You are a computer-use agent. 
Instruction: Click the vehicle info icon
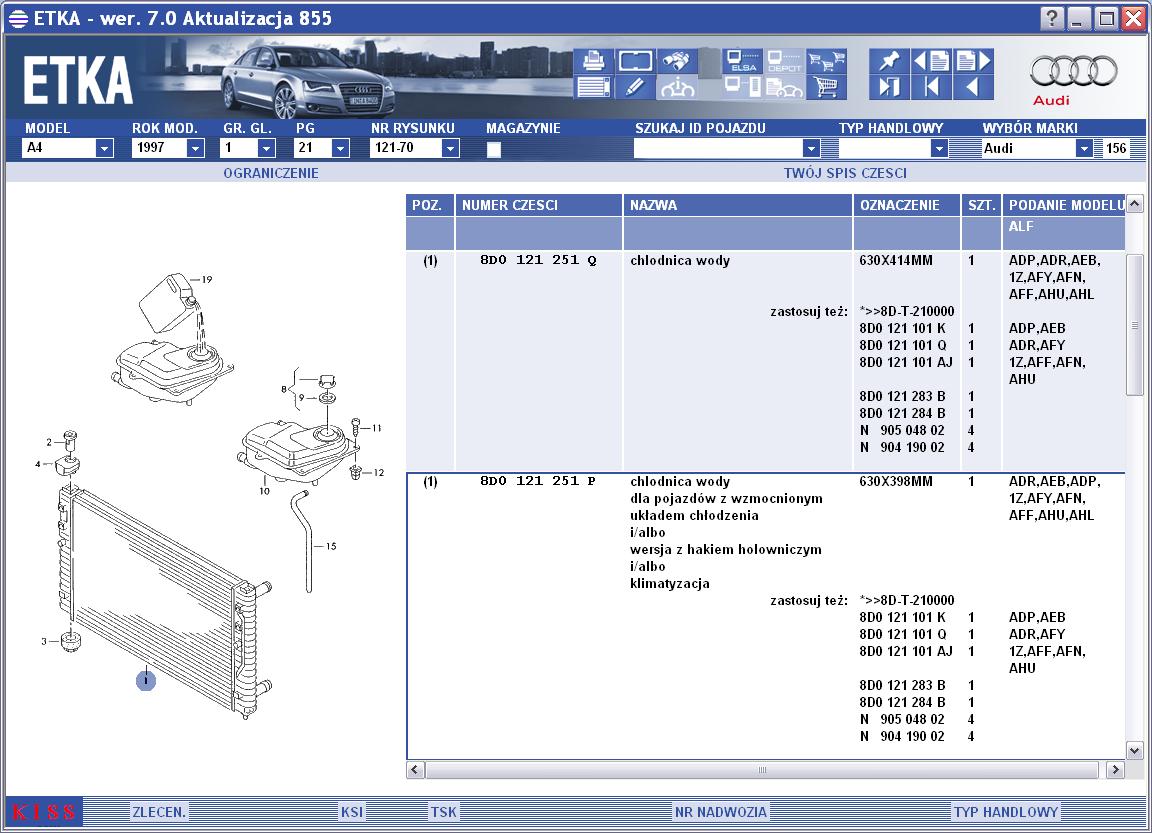(x=677, y=87)
